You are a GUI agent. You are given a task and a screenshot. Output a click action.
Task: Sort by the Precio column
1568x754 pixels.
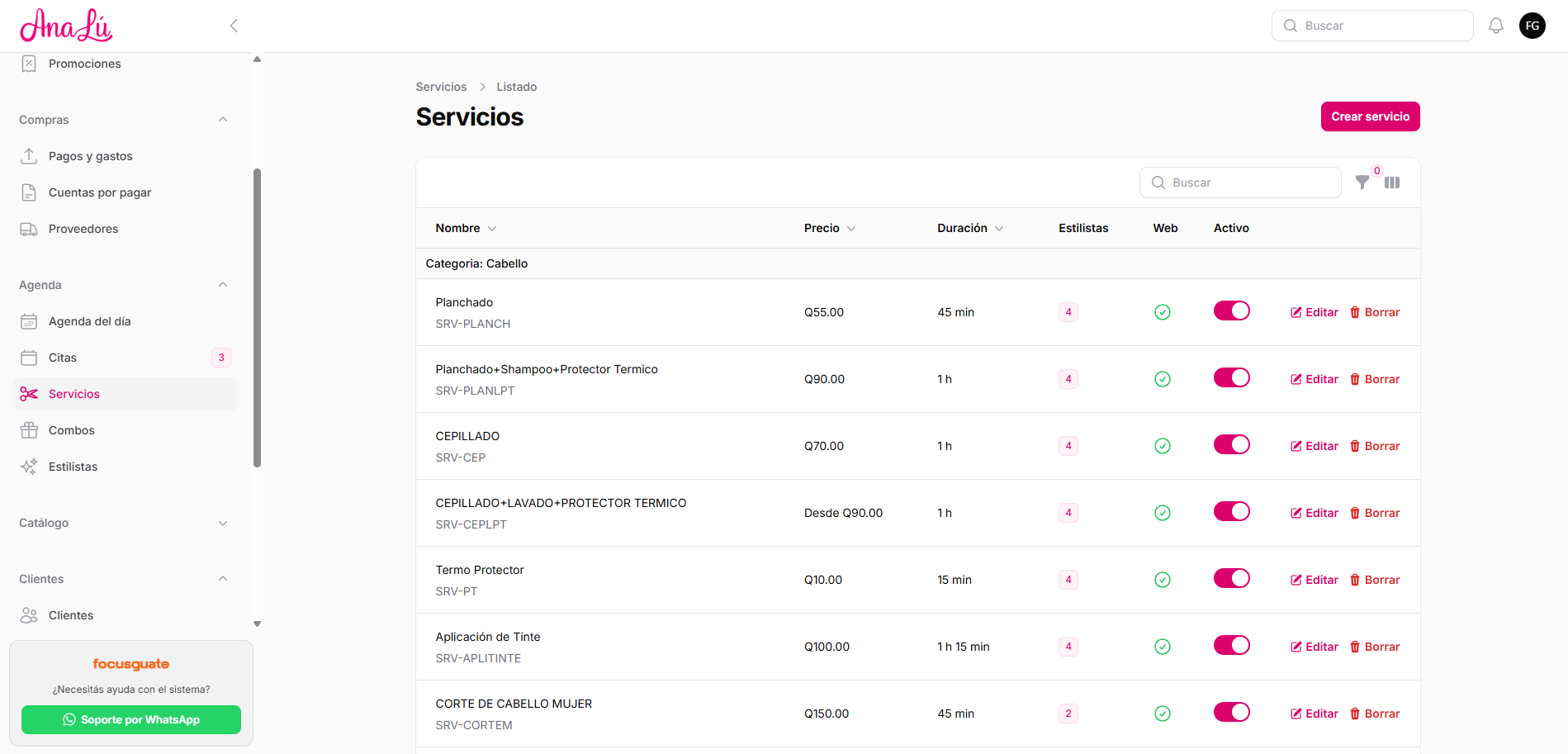[x=830, y=228]
